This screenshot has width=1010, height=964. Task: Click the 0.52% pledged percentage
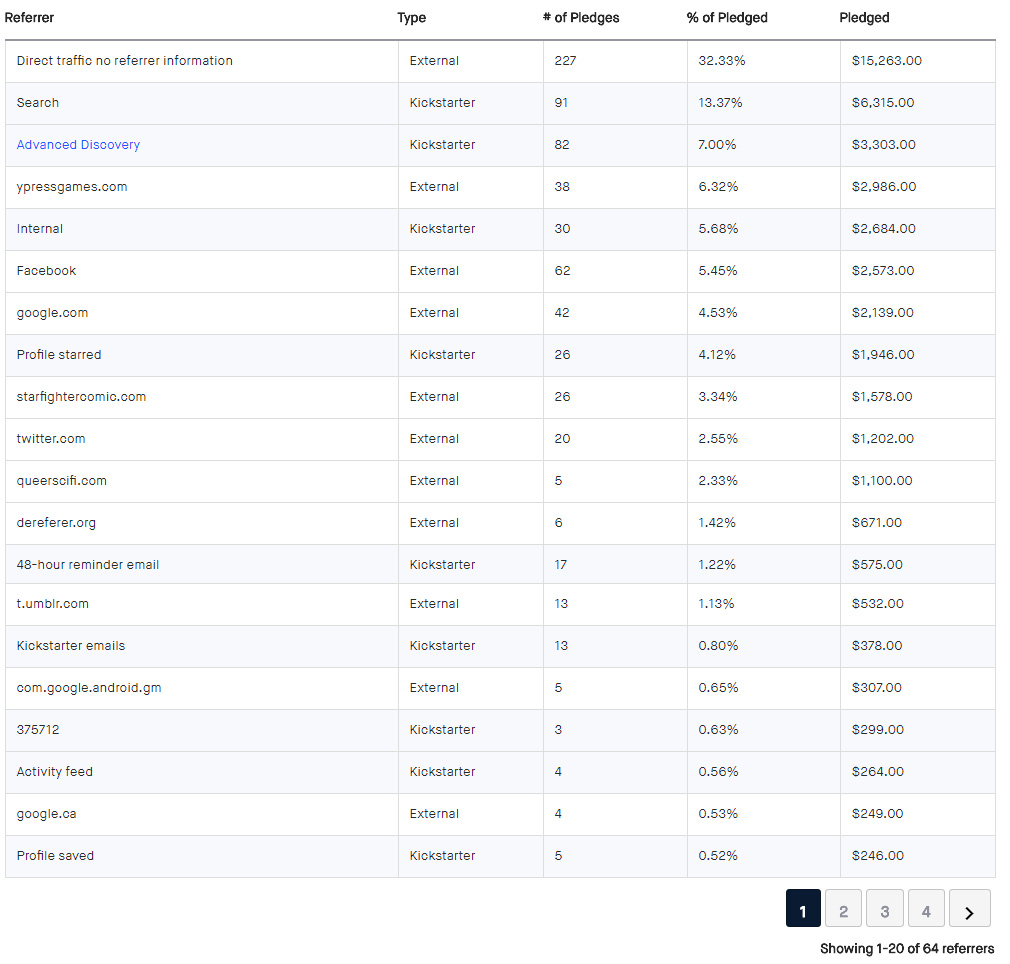[x=718, y=856]
